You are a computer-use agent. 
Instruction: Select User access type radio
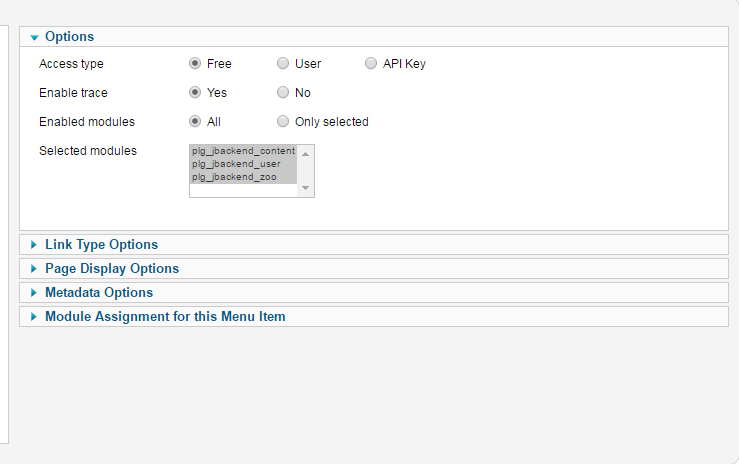tap(283, 63)
